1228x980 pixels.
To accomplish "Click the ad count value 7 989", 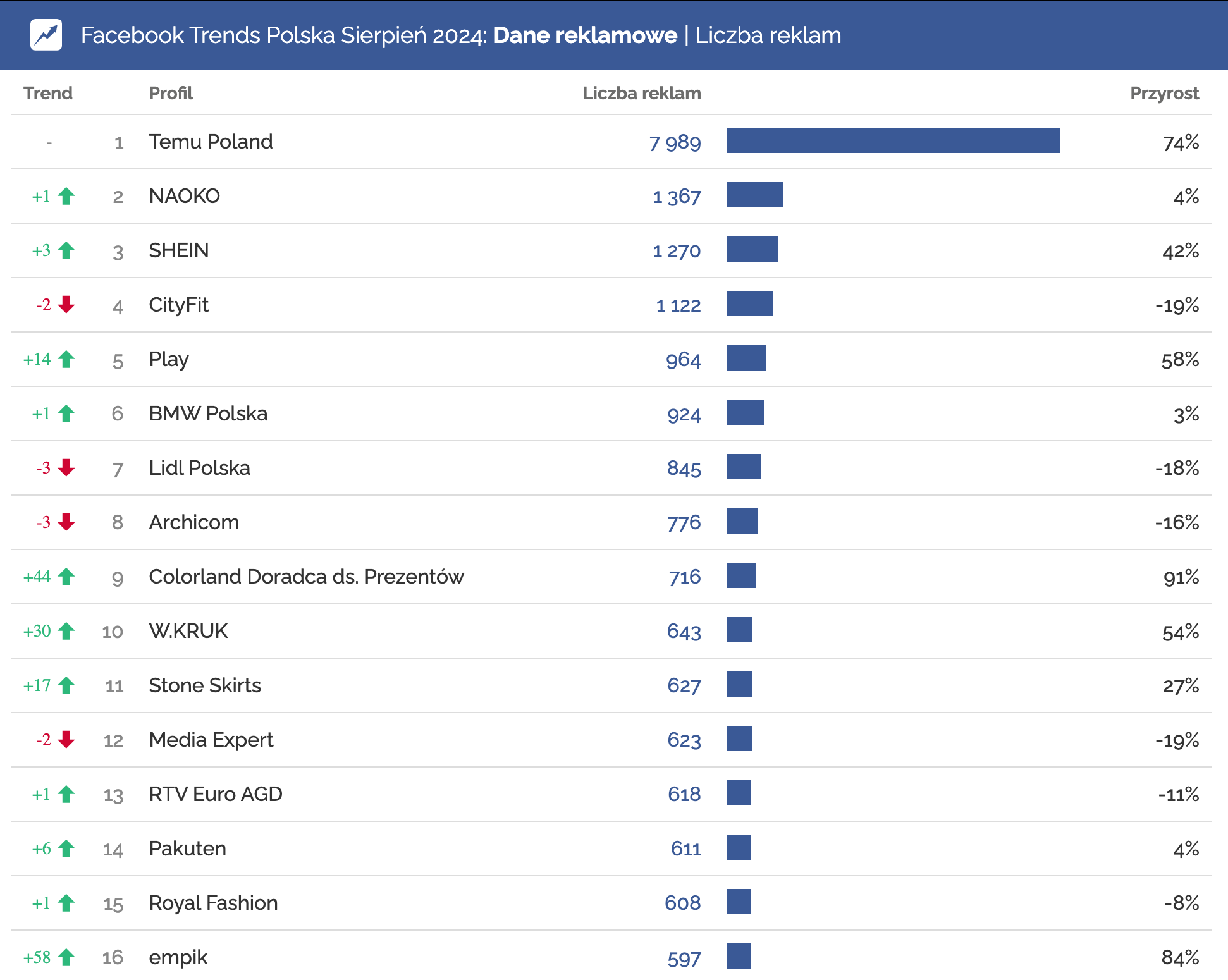I will pos(675,142).
